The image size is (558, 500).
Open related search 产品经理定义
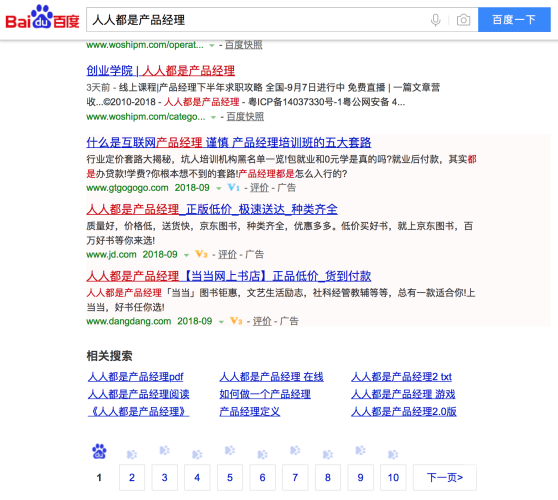click(x=249, y=411)
